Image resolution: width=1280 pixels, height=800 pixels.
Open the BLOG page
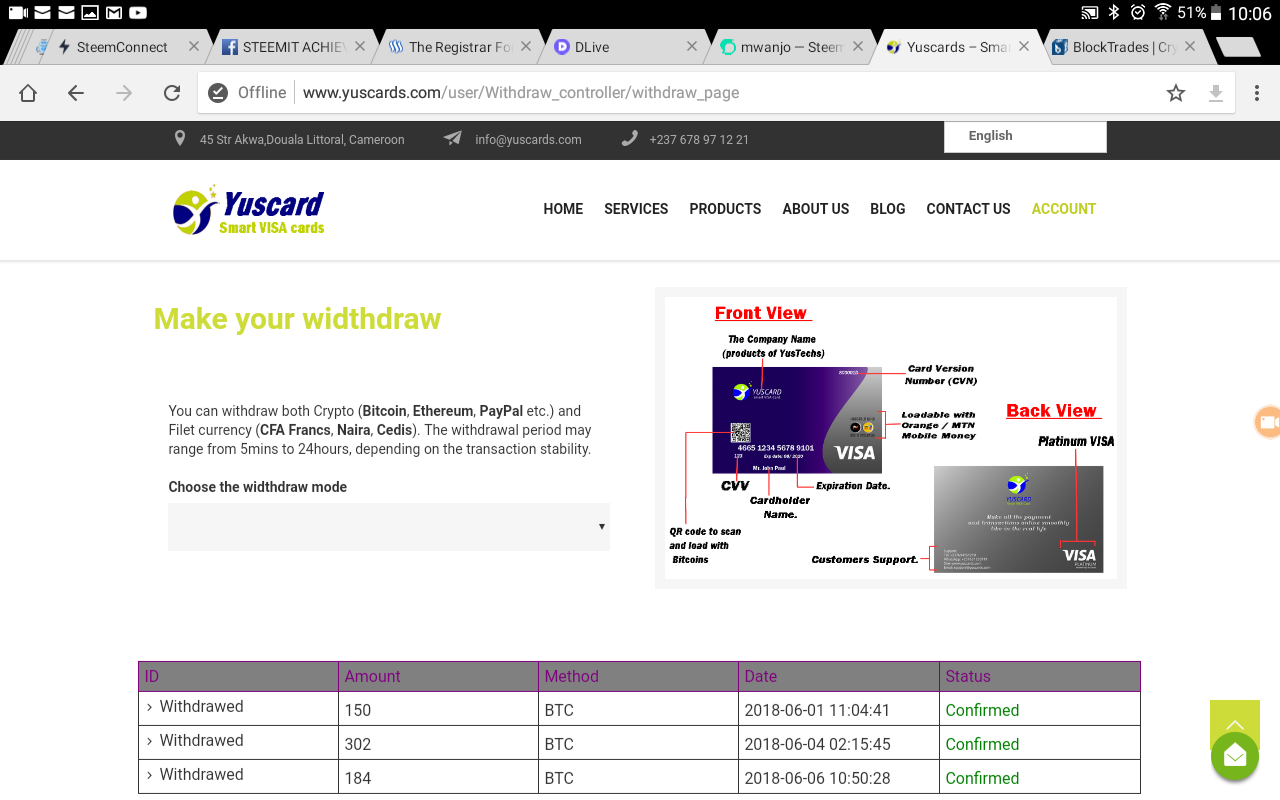[x=888, y=209]
